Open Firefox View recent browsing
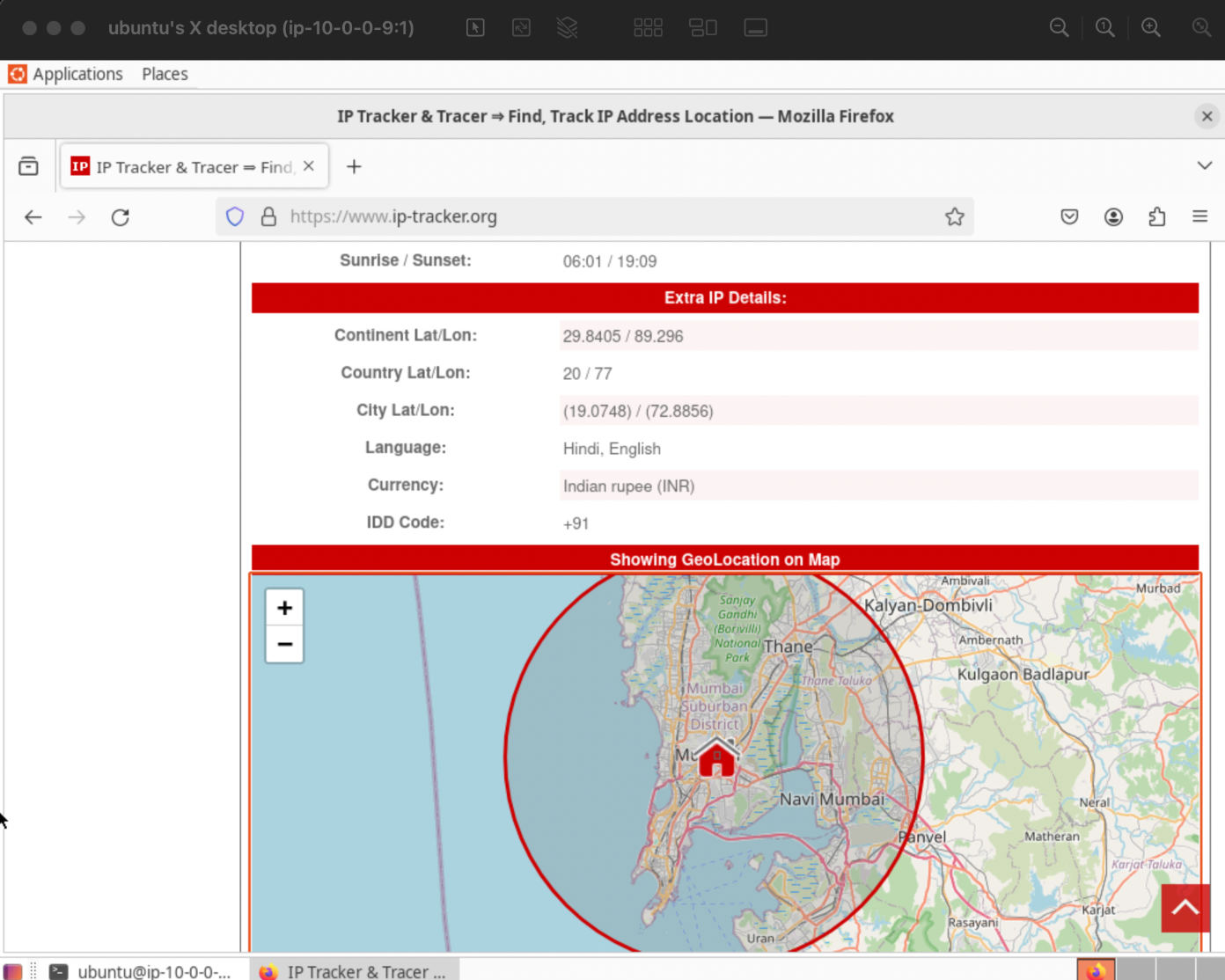 [28, 166]
